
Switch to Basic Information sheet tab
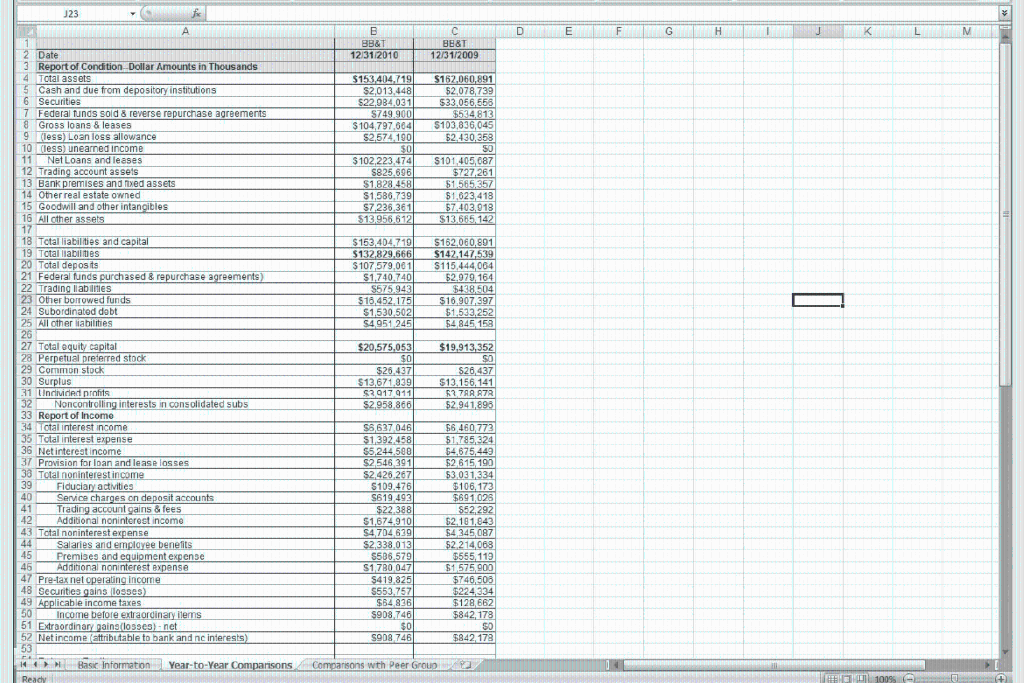click(114, 665)
